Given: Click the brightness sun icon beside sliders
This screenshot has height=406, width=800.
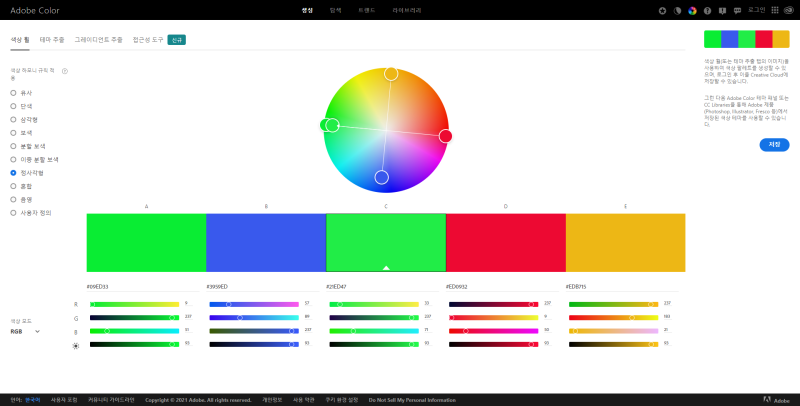Looking at the screenshot, I should 76,346.
